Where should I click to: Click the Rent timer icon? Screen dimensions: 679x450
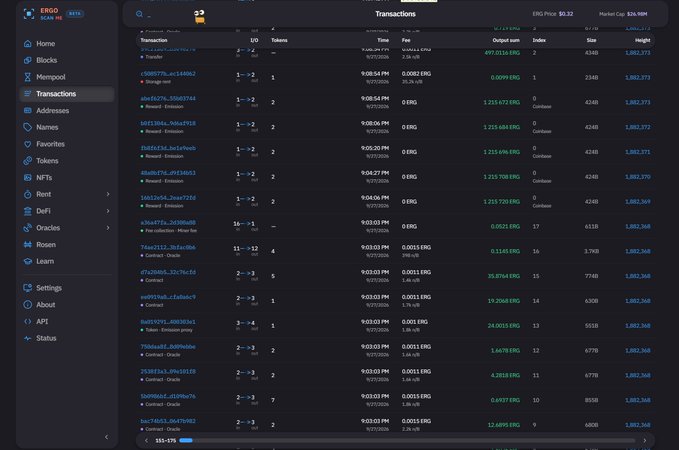click(28, 194)
